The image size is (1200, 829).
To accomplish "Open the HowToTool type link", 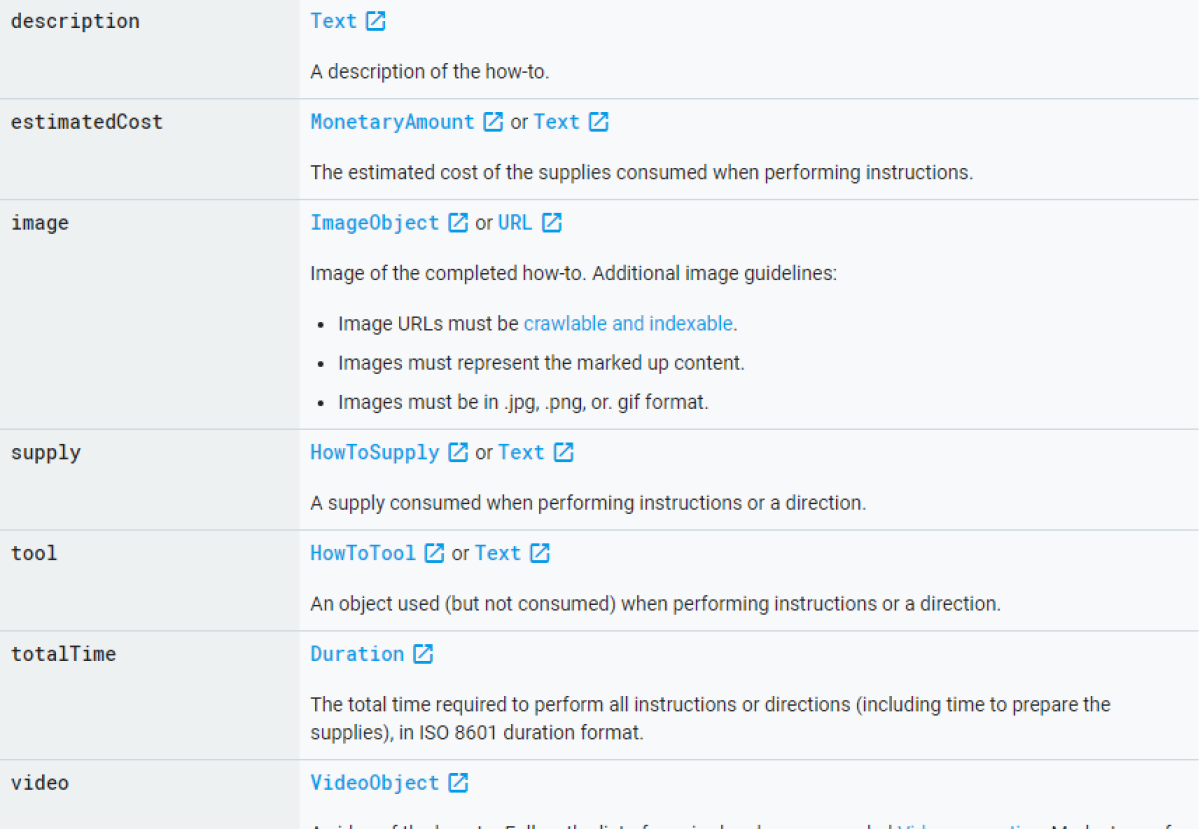I will pos(362,553).
